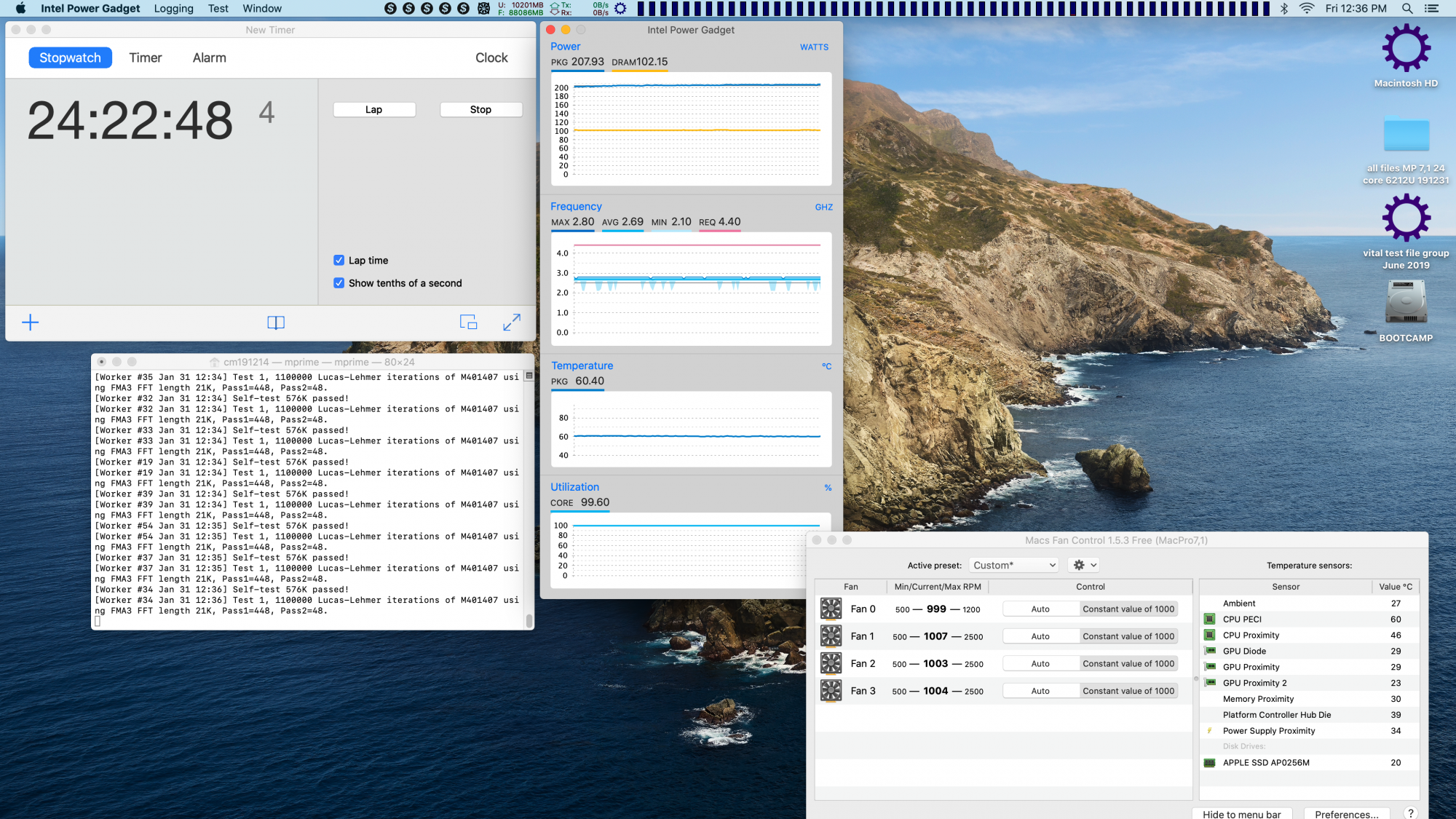The height and width of the screenshot is (819, 1456).
Task: Open the Logging menu
Action: (173, 9)
